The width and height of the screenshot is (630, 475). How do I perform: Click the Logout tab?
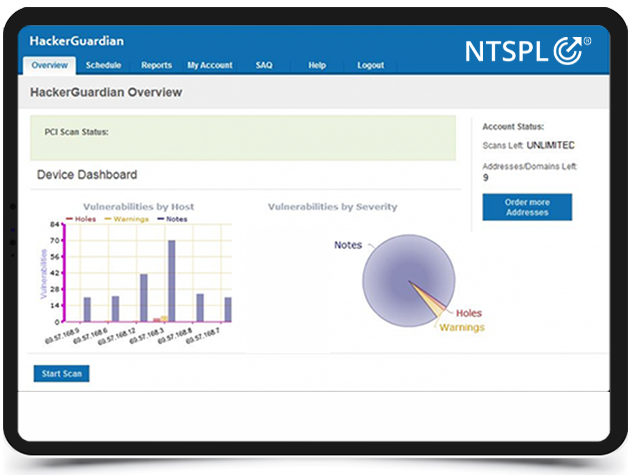pyautogui.click(x=370, y=65)
